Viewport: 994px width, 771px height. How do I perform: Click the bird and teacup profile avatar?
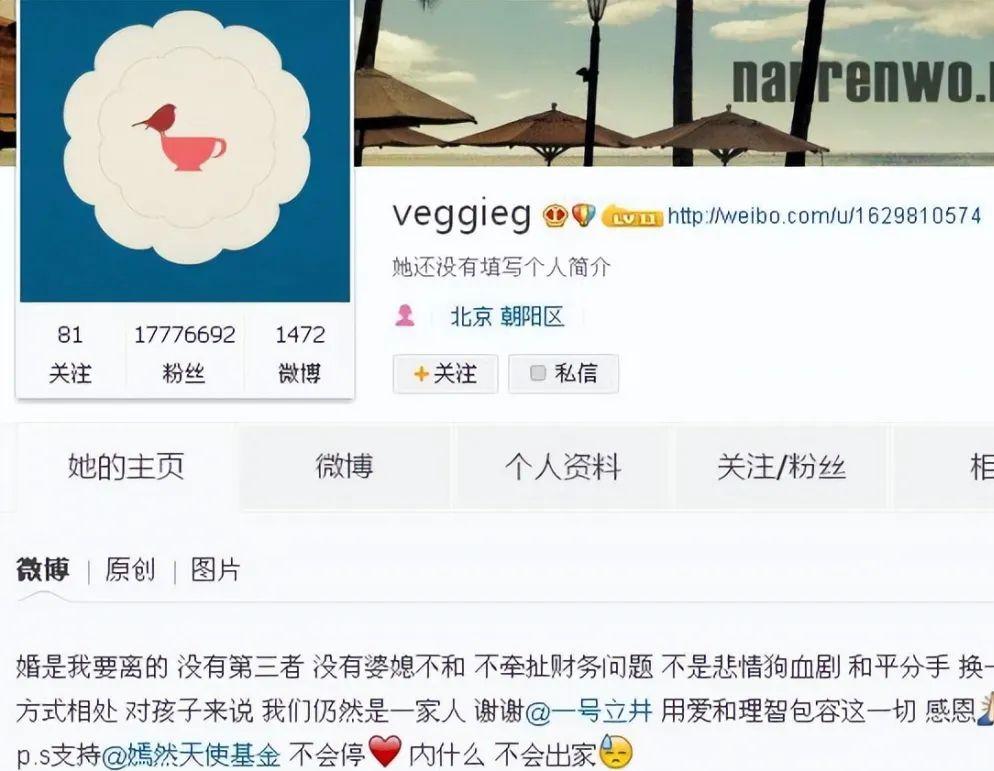(185, 151)
